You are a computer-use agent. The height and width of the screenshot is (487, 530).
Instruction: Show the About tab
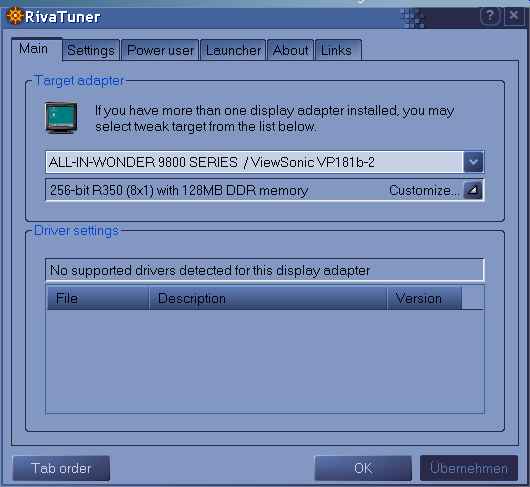tap(290, 50)
